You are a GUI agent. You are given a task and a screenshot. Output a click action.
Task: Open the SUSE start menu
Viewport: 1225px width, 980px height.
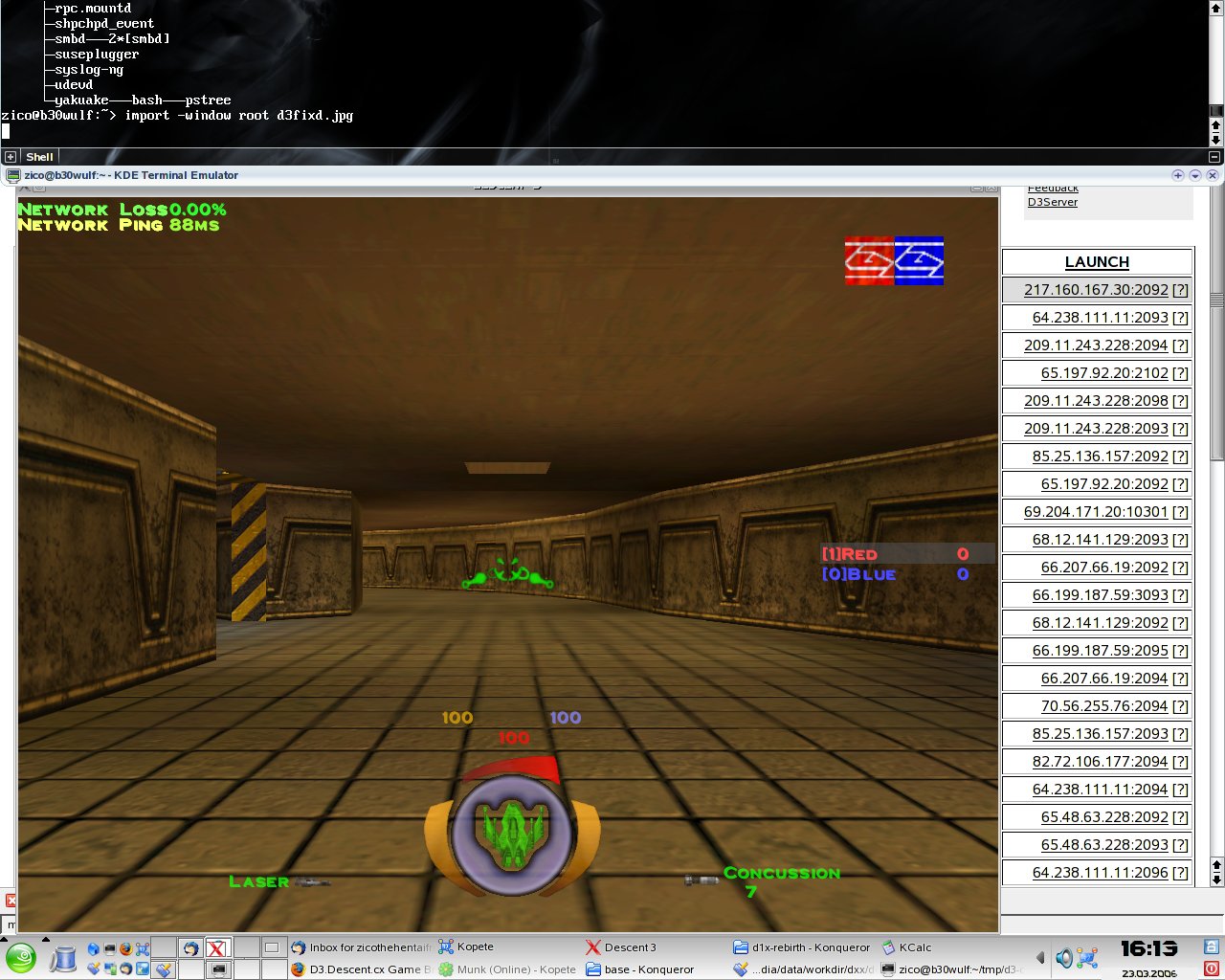(20, 957)
